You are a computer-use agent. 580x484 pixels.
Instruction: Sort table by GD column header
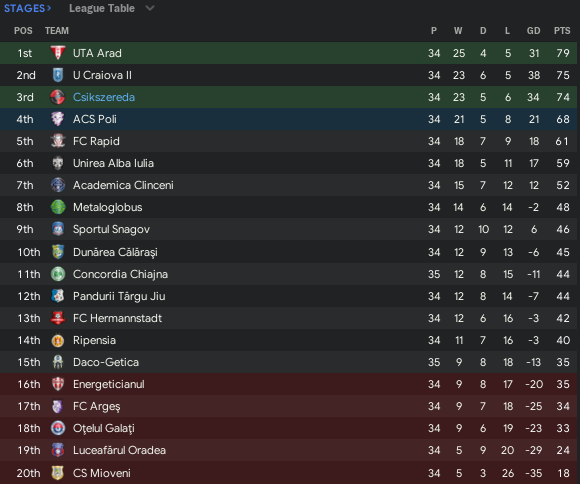(x=533, y=31)
